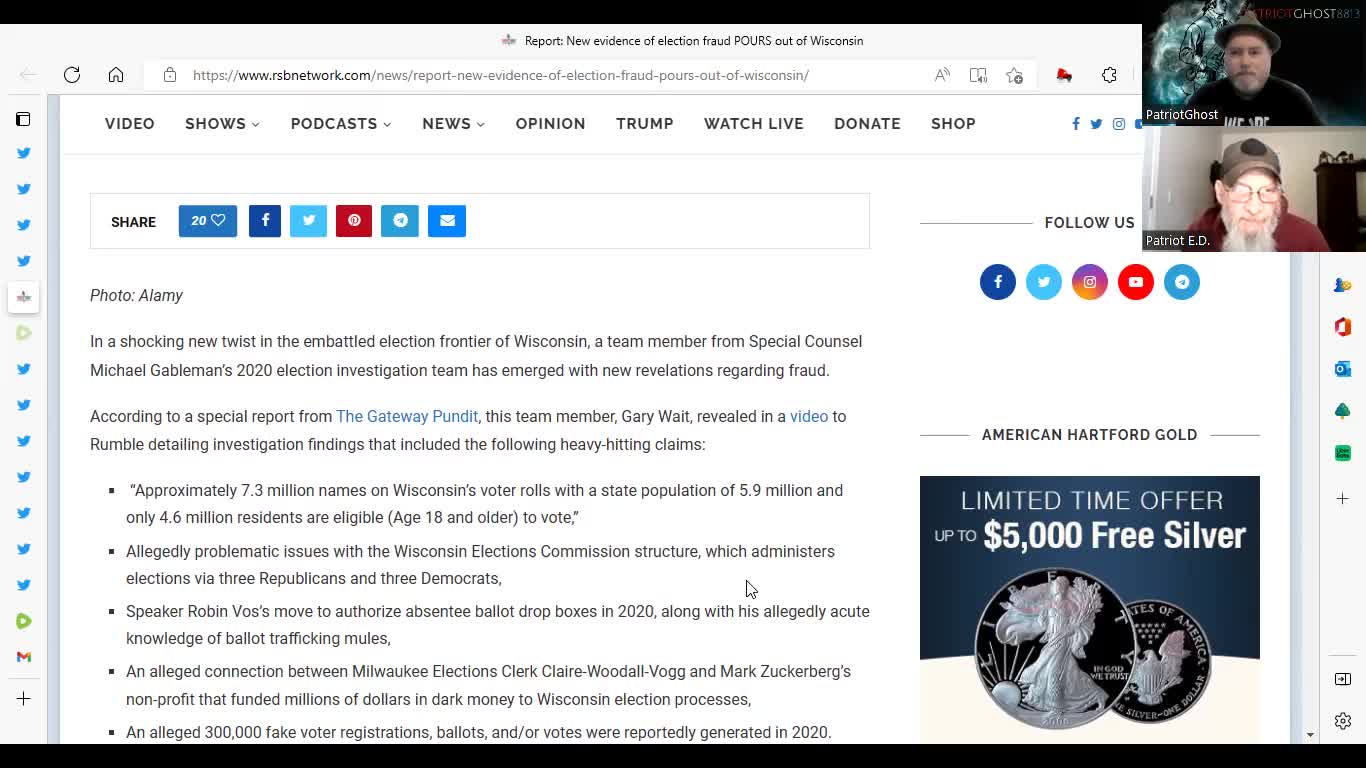
Task: Select the PatriotGhost webcam feed
Action: click(1254, 63)
